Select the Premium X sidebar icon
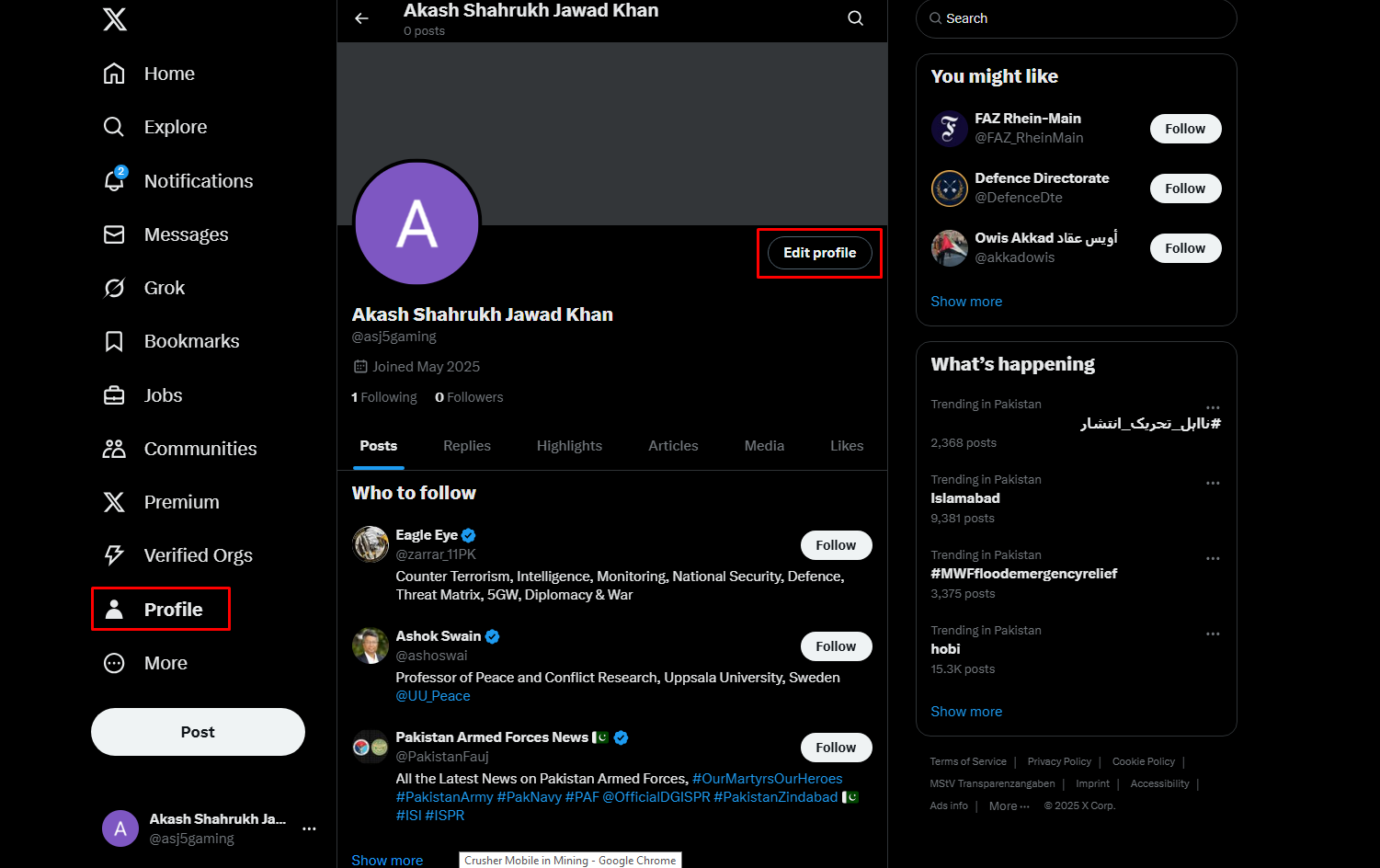Image resolution: width=1380 pixels, height=868 pixels. click(x=114, y=501)
